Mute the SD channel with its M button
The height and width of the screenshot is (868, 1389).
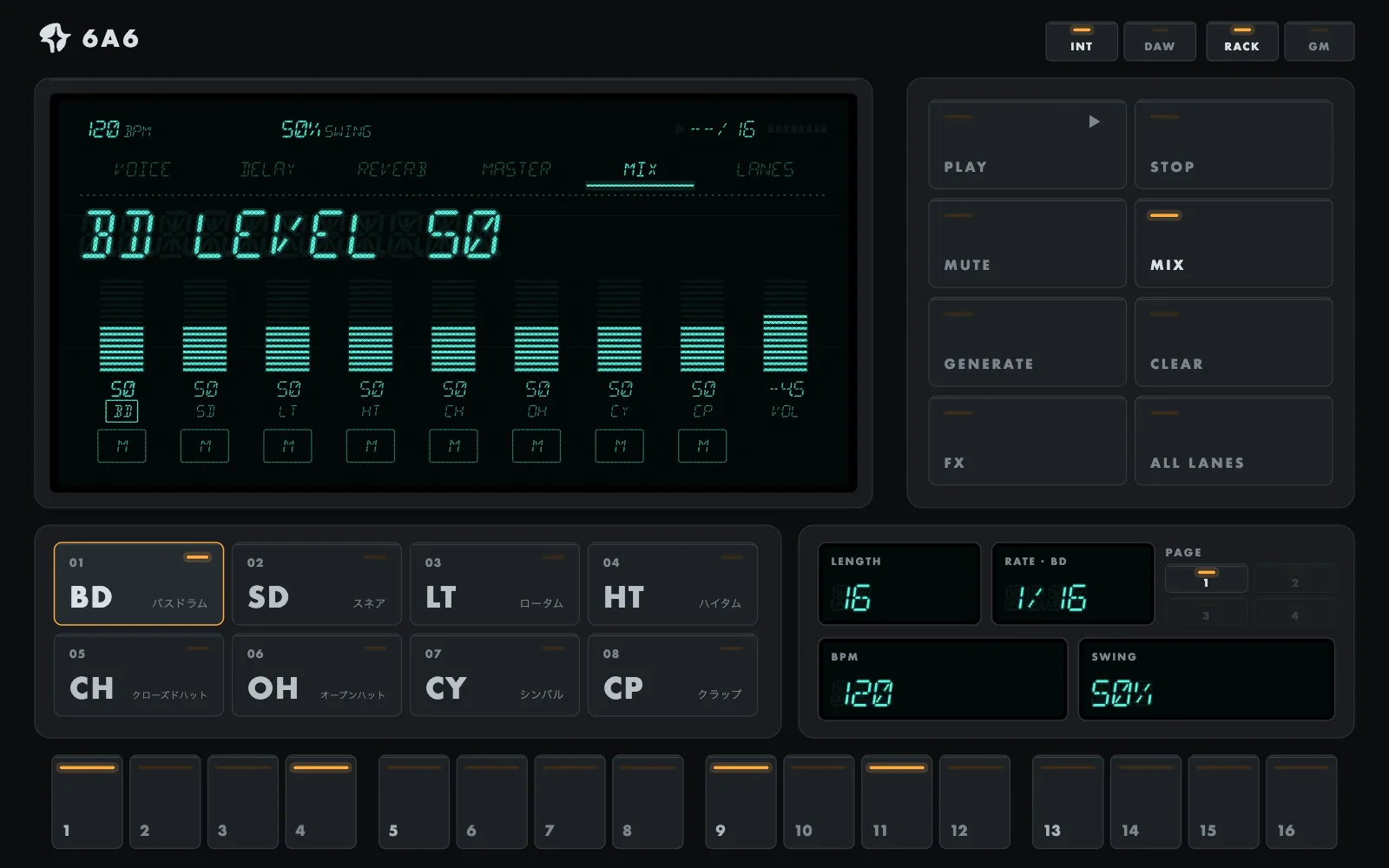tap(205, 445)
